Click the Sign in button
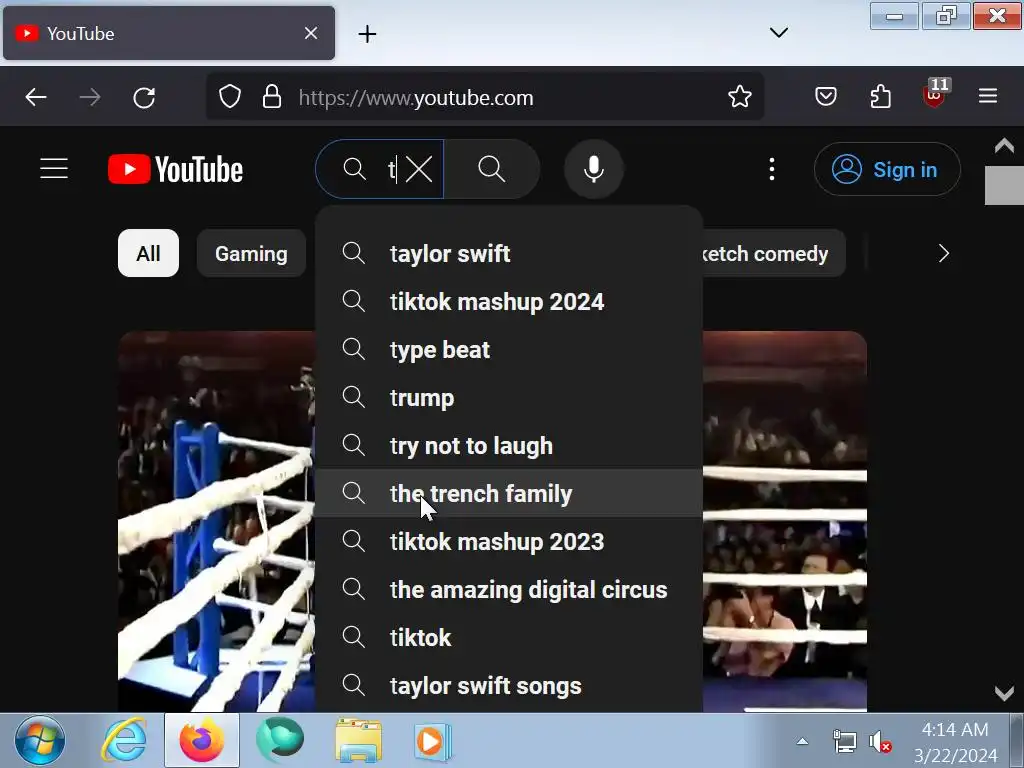Image resolution: width=1024 pixels, height=768 pixels. pos(887,169)
